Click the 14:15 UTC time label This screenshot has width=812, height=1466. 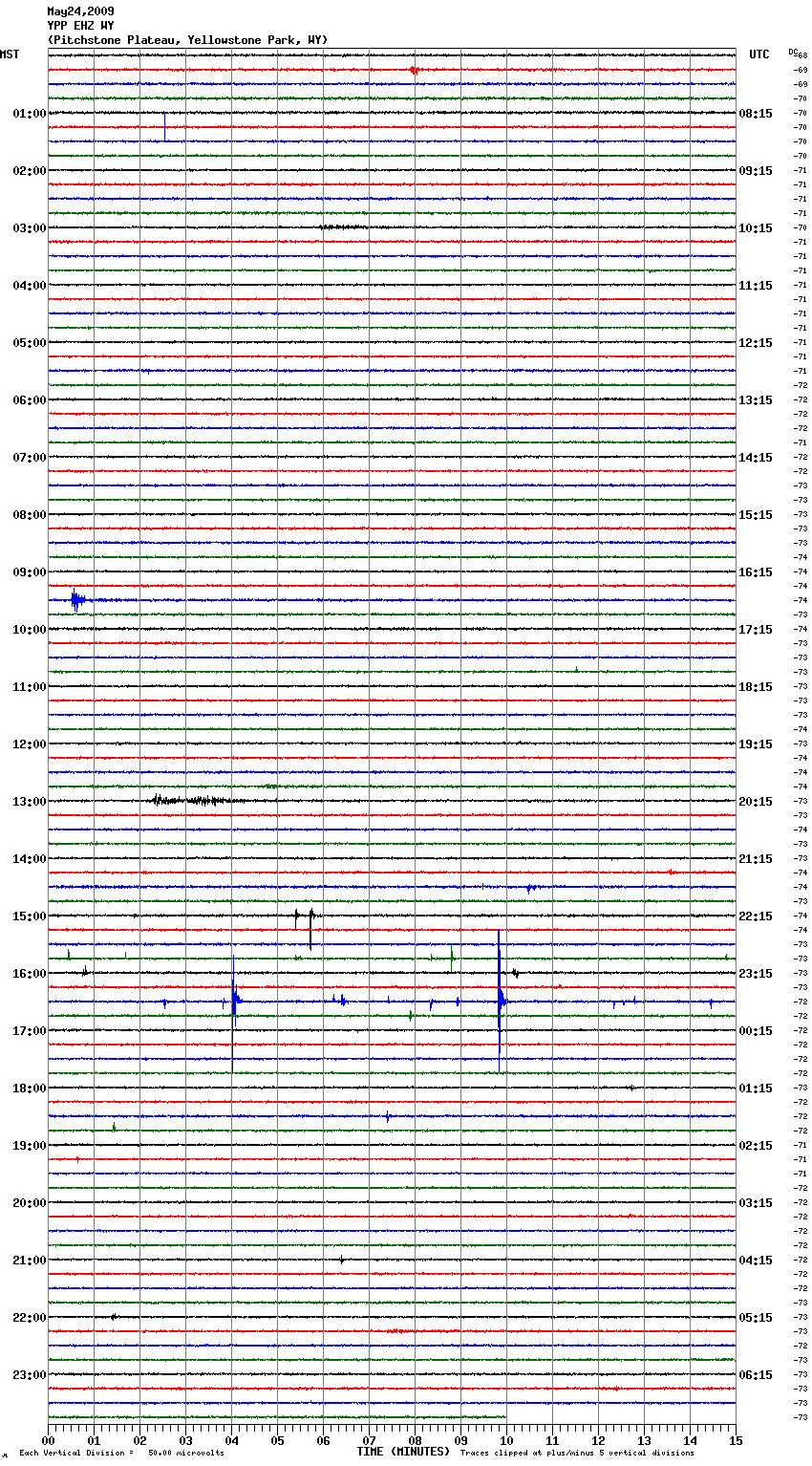[x=756, y=458]
